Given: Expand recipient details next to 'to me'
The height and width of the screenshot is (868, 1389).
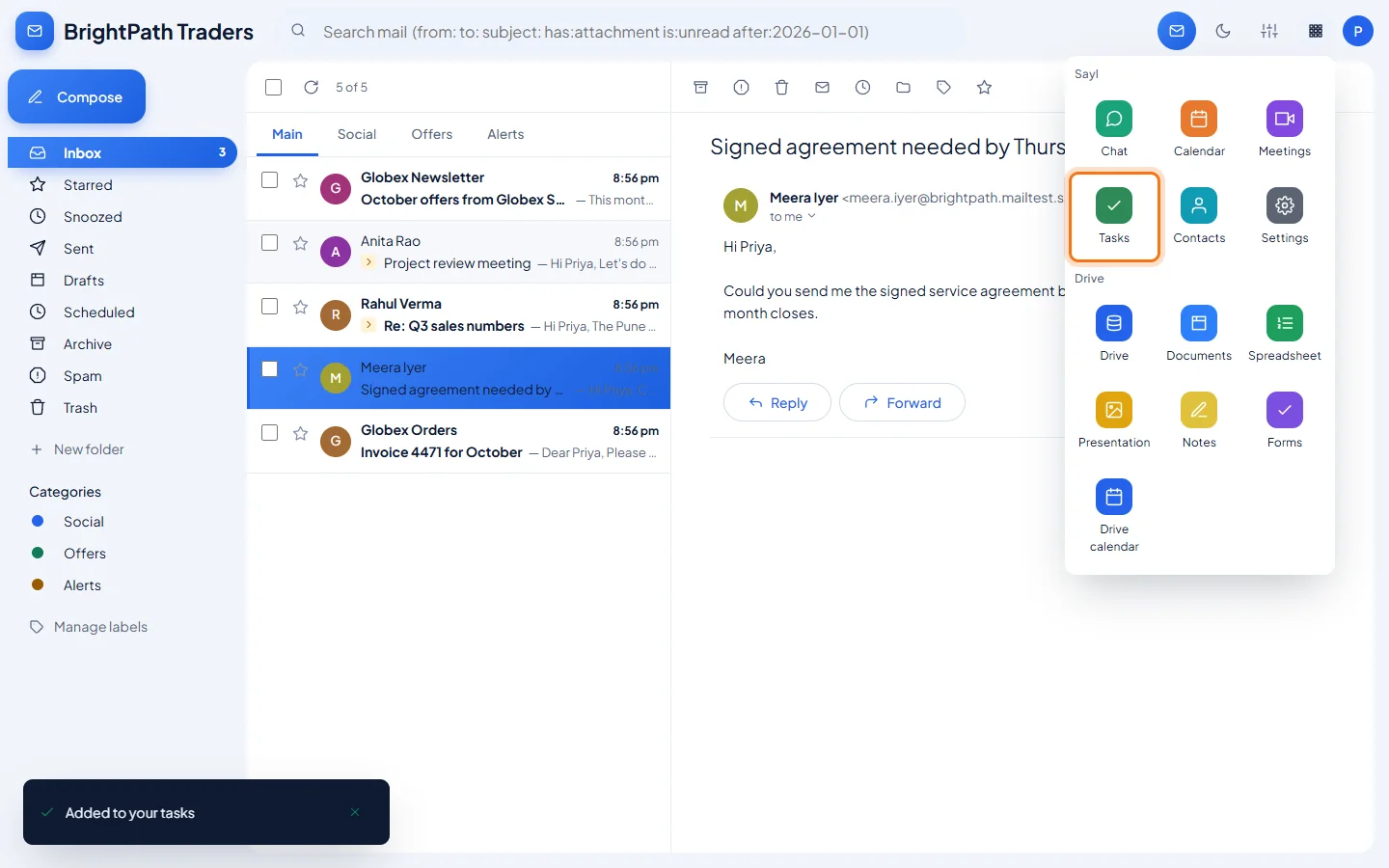Looking at the screenshot, I should 811,217.
